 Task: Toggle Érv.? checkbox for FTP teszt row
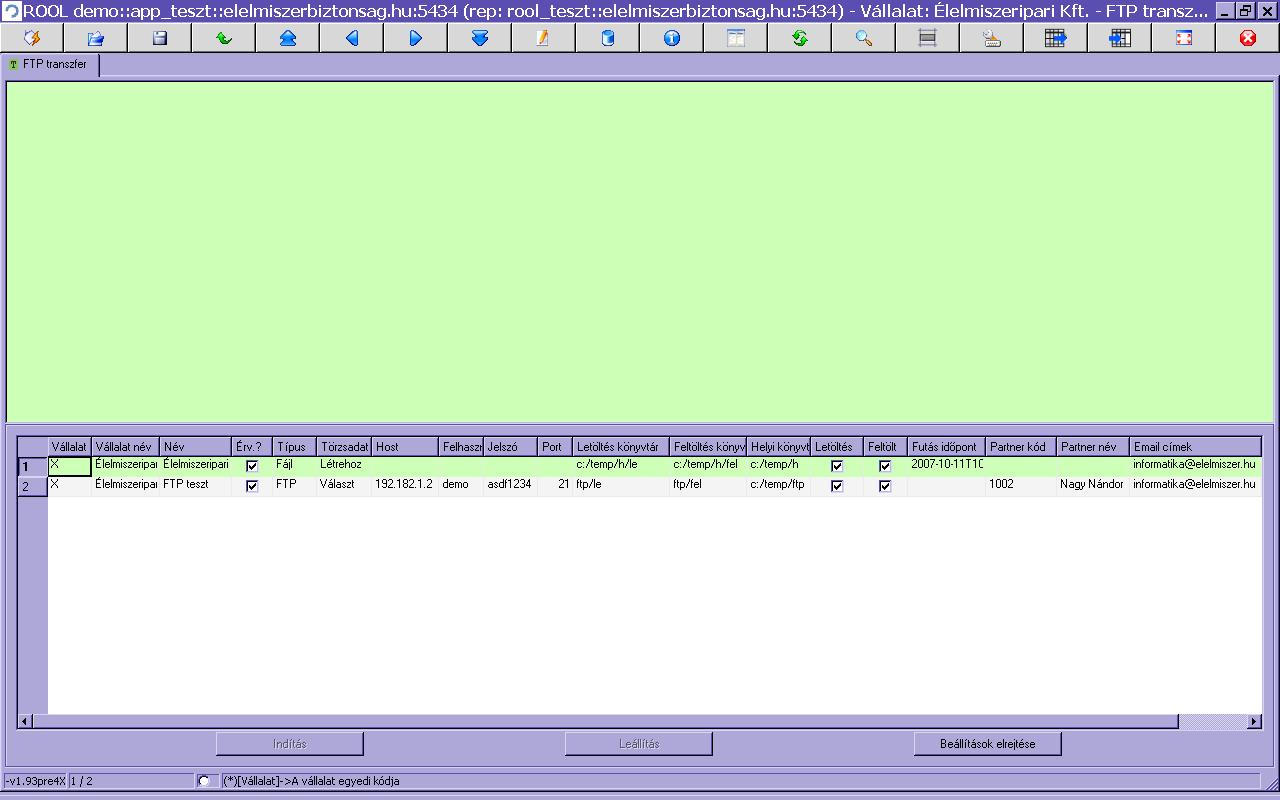pos(252,486)
